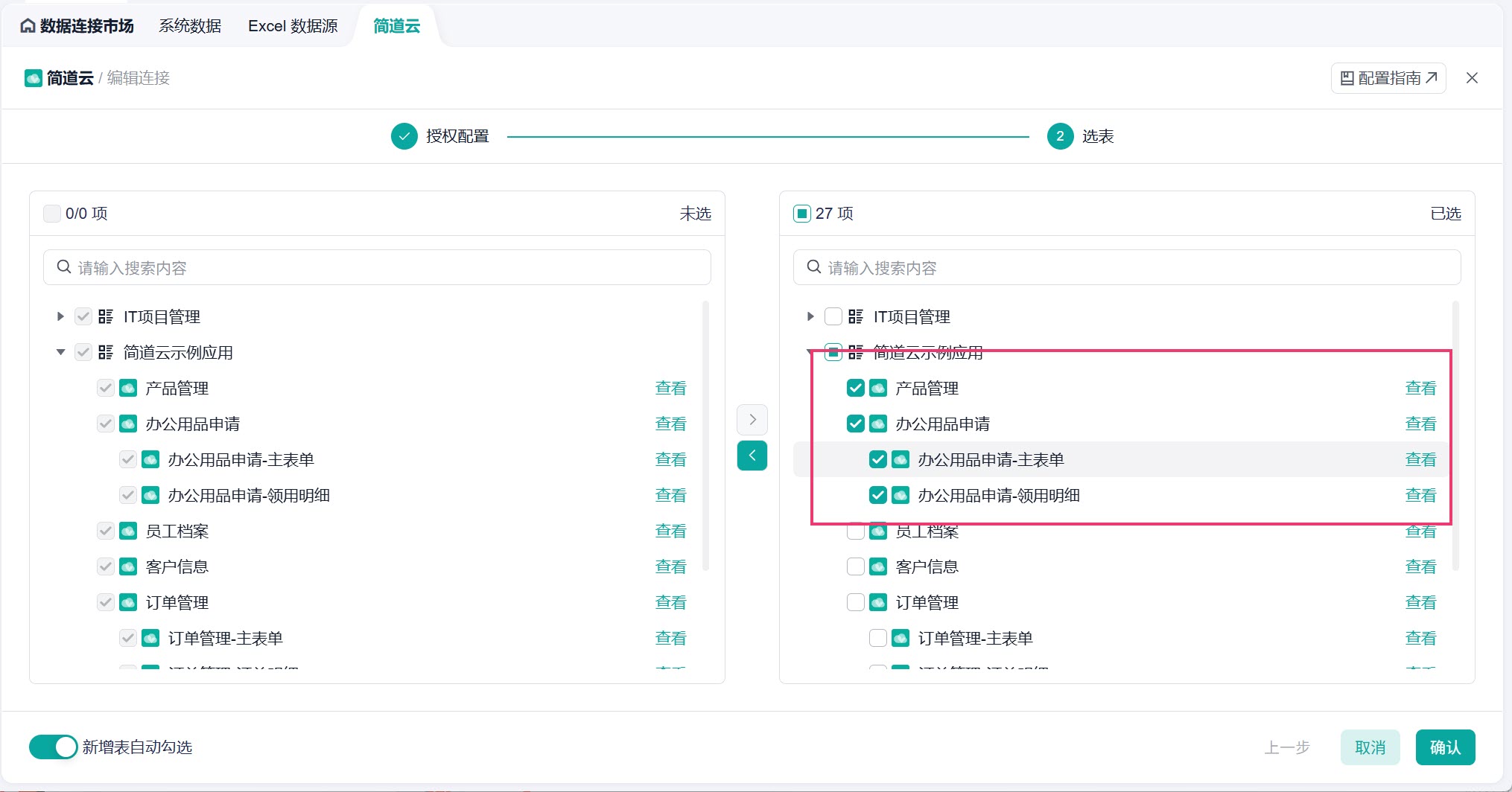Screen dimensions: 1512x792
Task: Check 客户信息 in the selected panel
Action: 856,566
